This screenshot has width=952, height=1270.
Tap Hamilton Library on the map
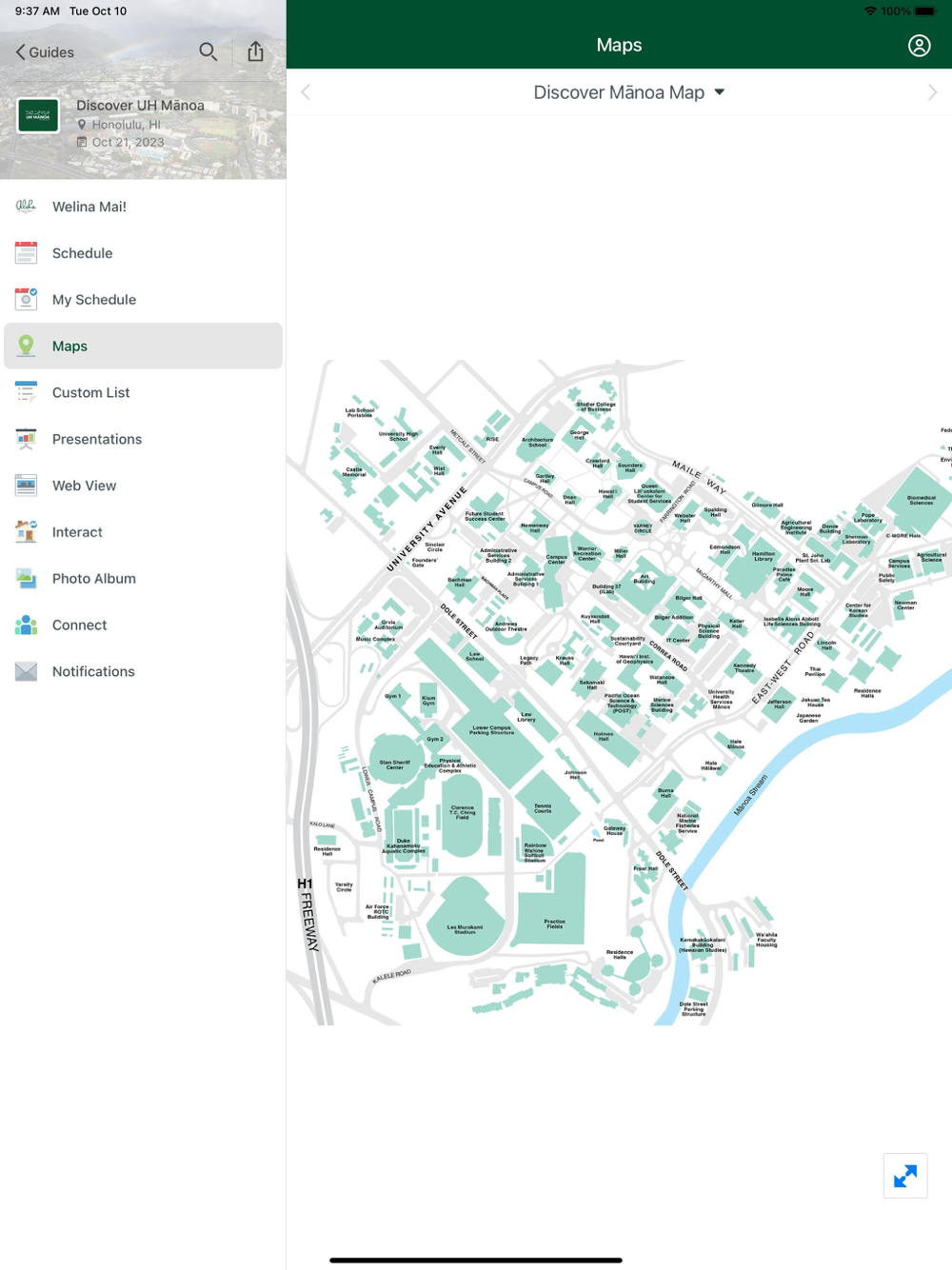coord(764,556)
